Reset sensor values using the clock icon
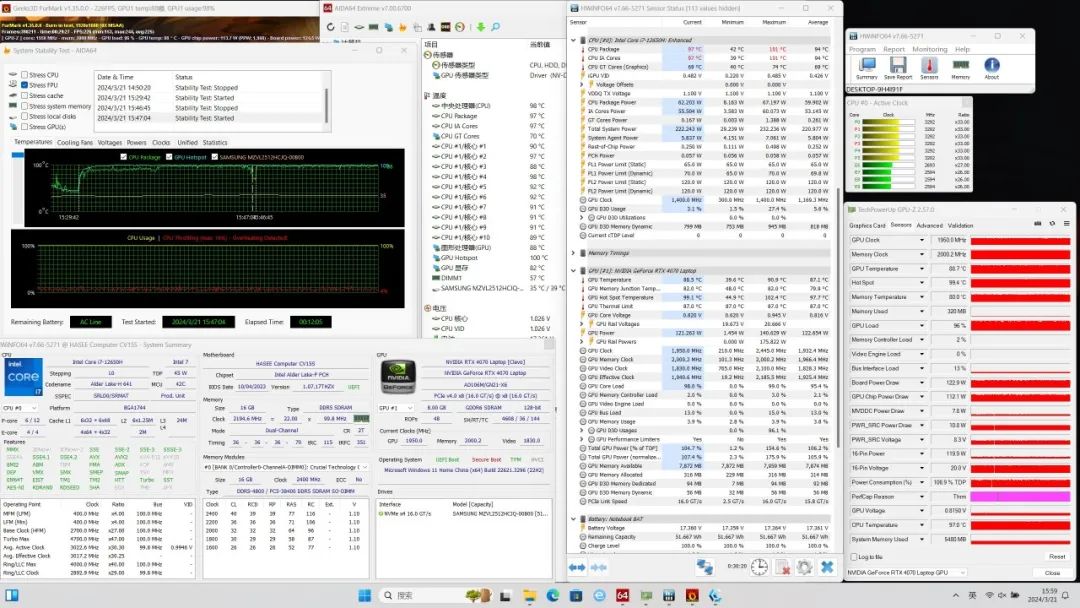1080x608 pixels. pyautogui.click(x=760, y=567)
